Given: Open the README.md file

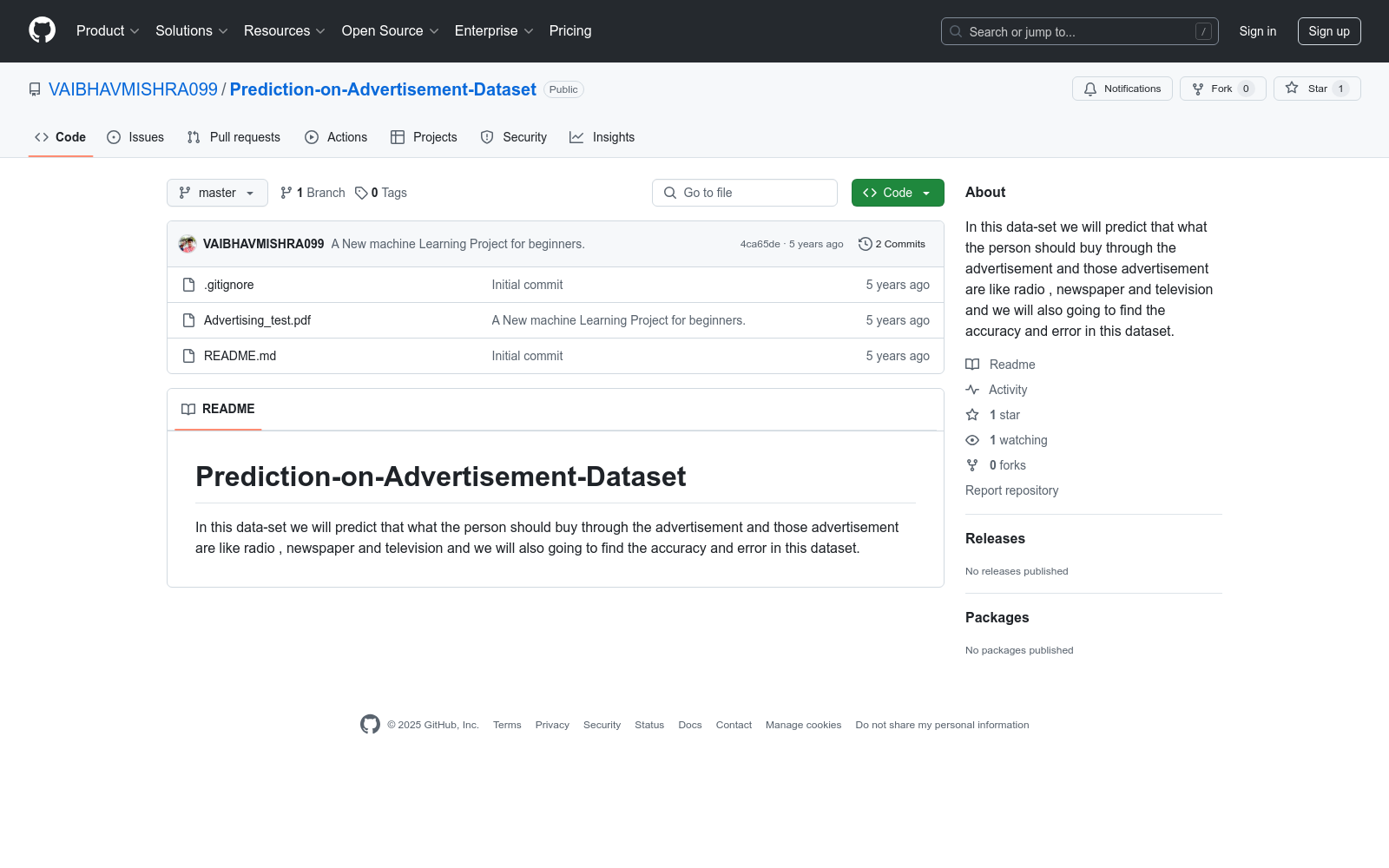Looking at the screenshot, I should [x=240, y=356].
